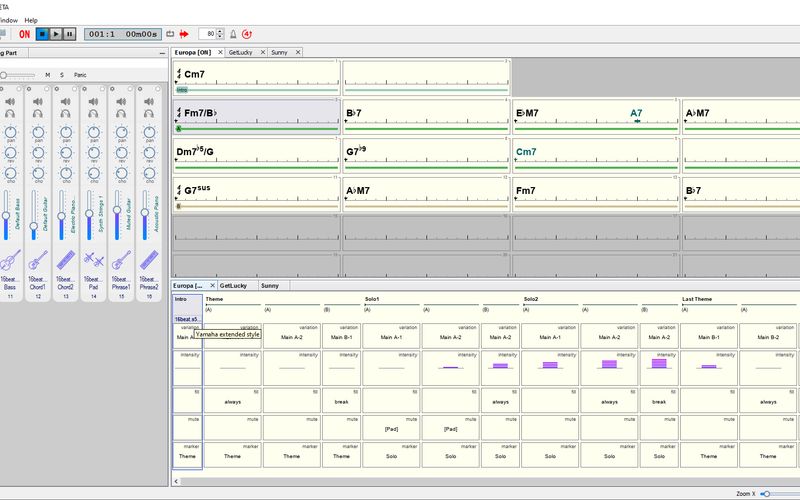Viewport: 800px width, 500px height.
Task: Increase tempo with the spinner up arrow
Action: point(222,31)
